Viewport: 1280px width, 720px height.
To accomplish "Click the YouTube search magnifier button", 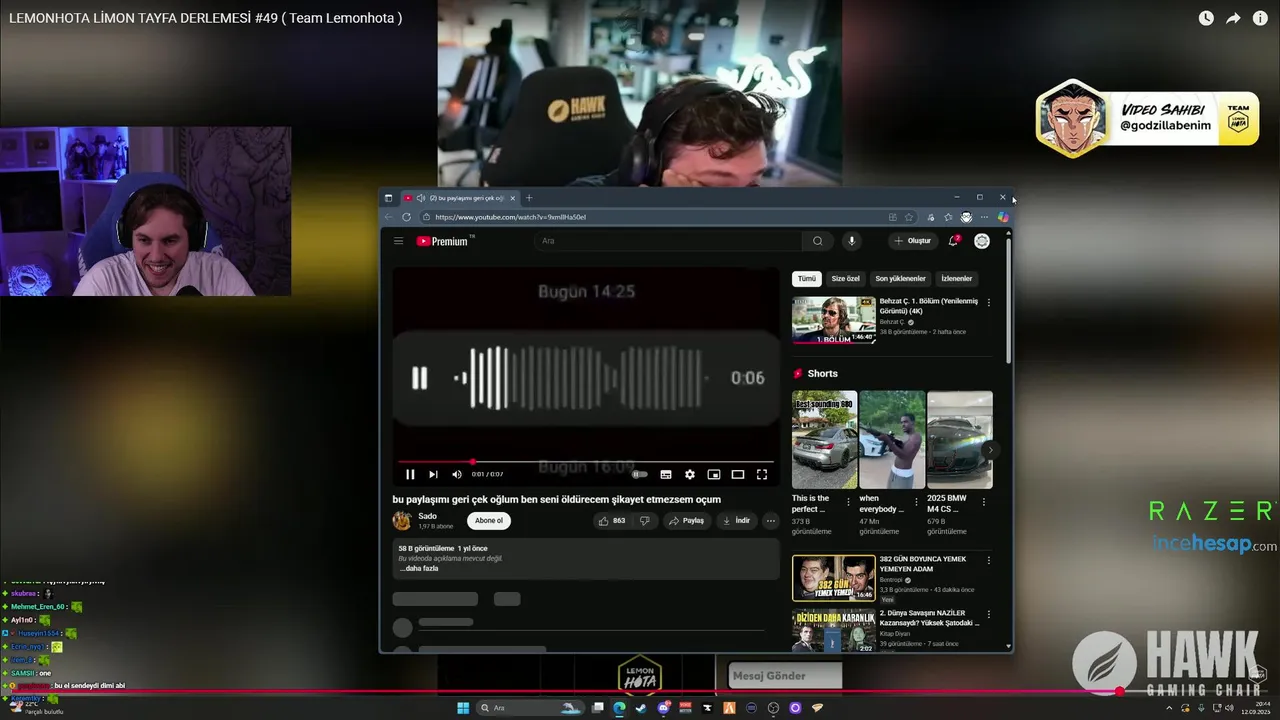I will coord(817,241).
